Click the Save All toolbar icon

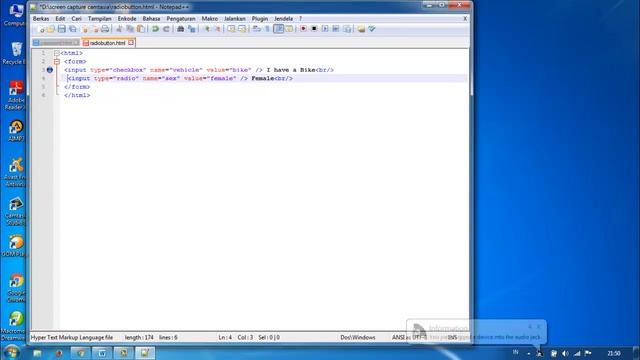coord(72,29)
